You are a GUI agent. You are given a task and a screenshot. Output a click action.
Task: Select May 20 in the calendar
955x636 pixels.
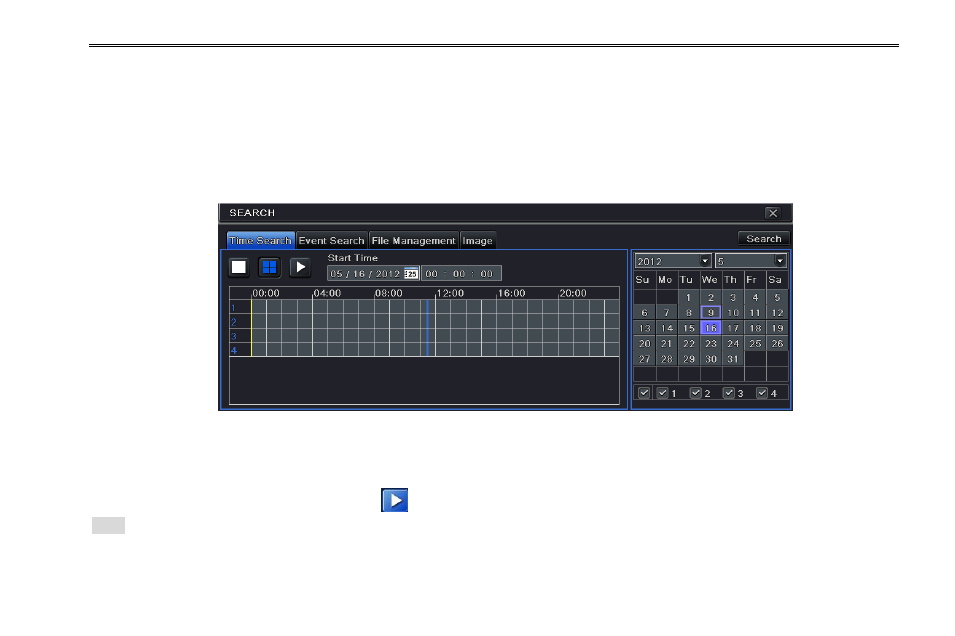(x=644, y=344)
